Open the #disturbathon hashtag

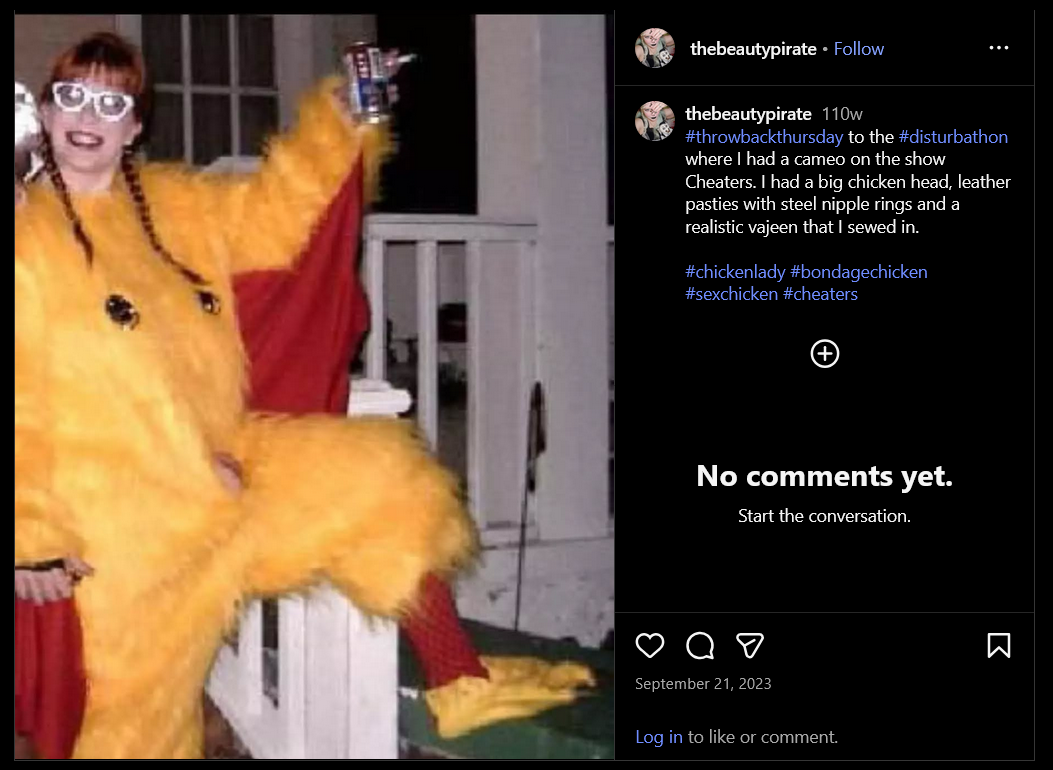click(953, 137)
